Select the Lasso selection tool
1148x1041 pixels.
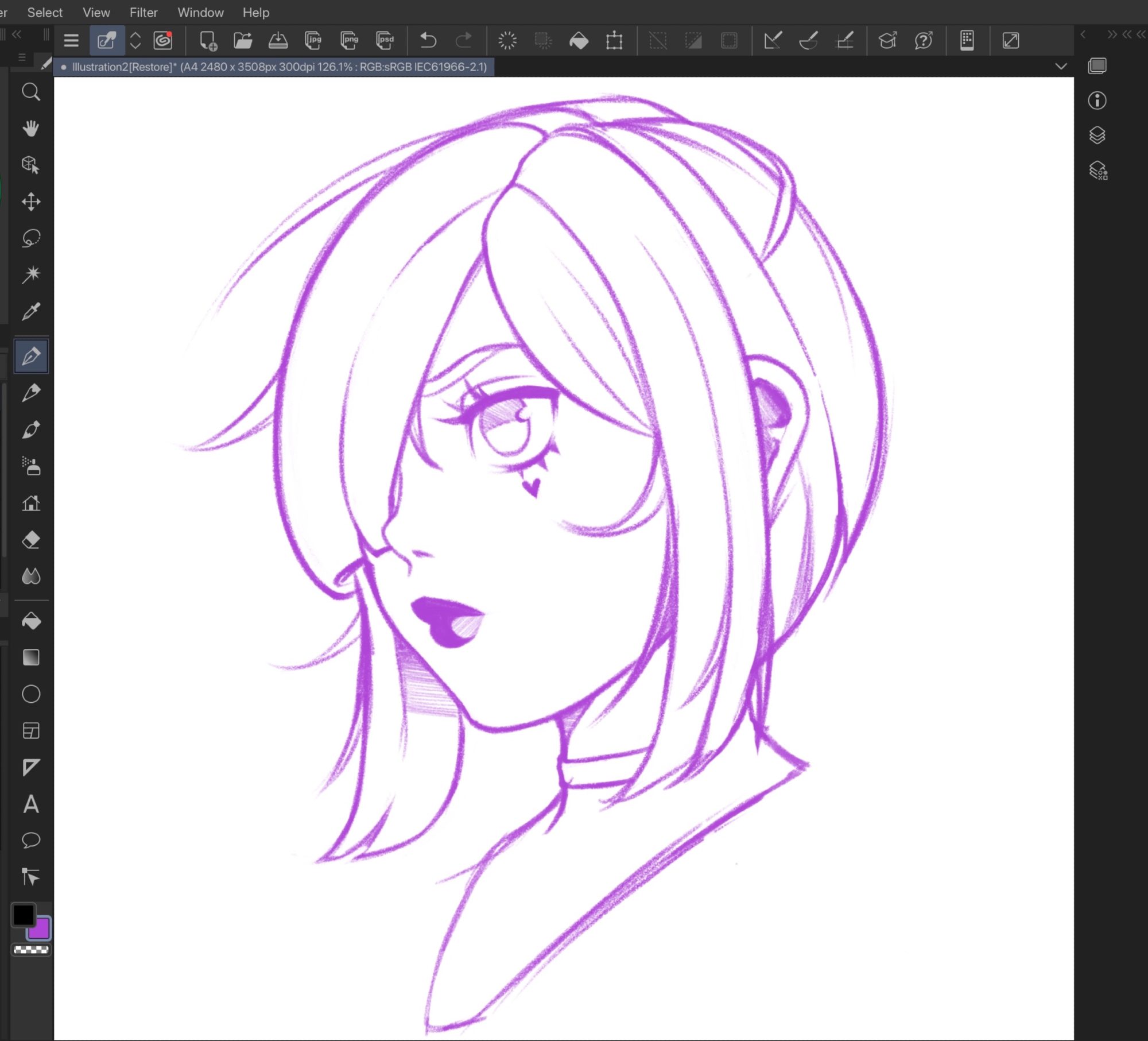31,238
